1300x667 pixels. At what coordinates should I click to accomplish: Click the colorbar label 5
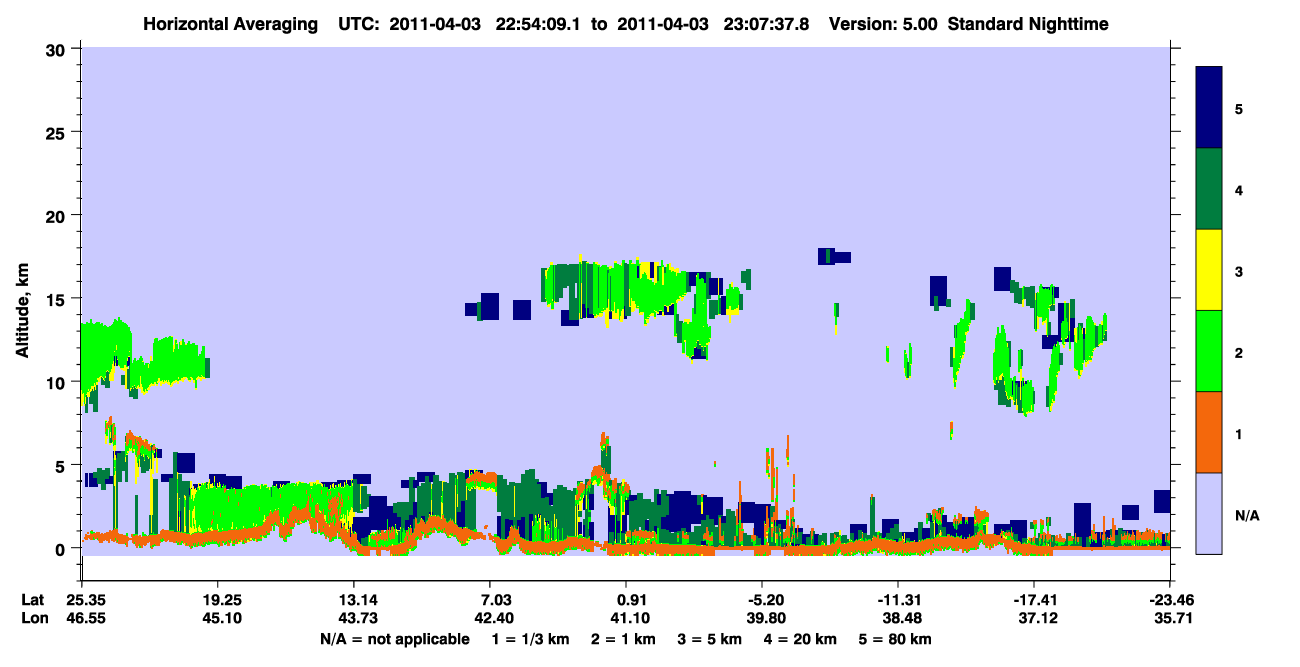click(1239, 108)
